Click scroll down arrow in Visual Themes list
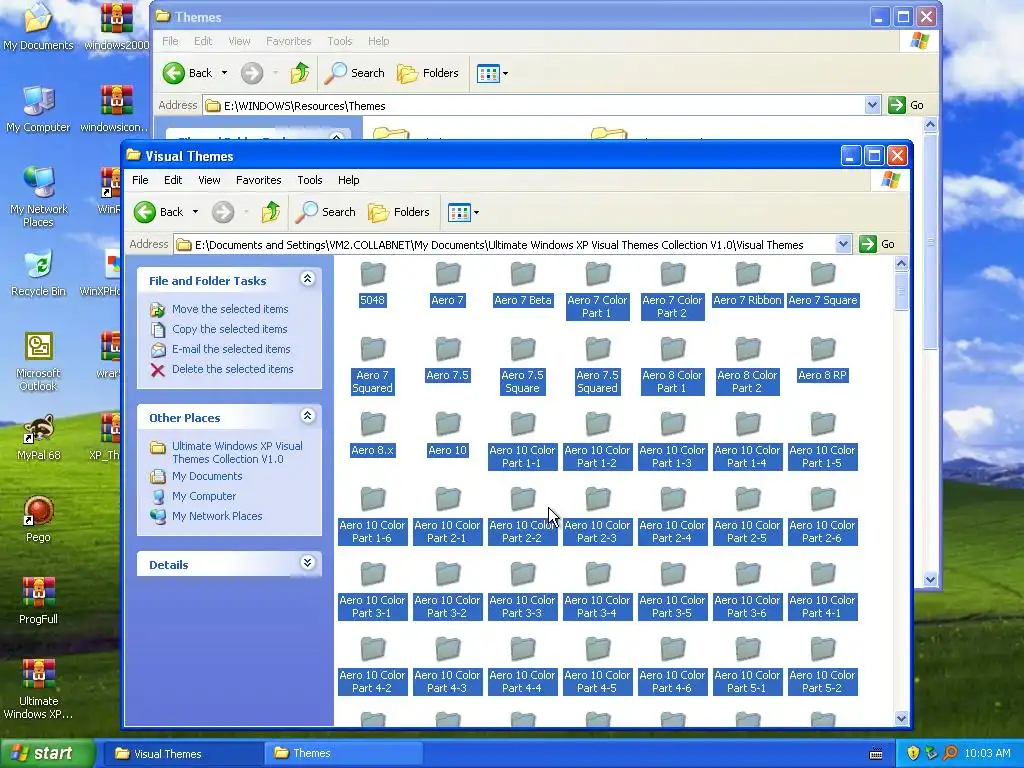The width and height of the screenshot is (1024, 768). tap(901, 718)
